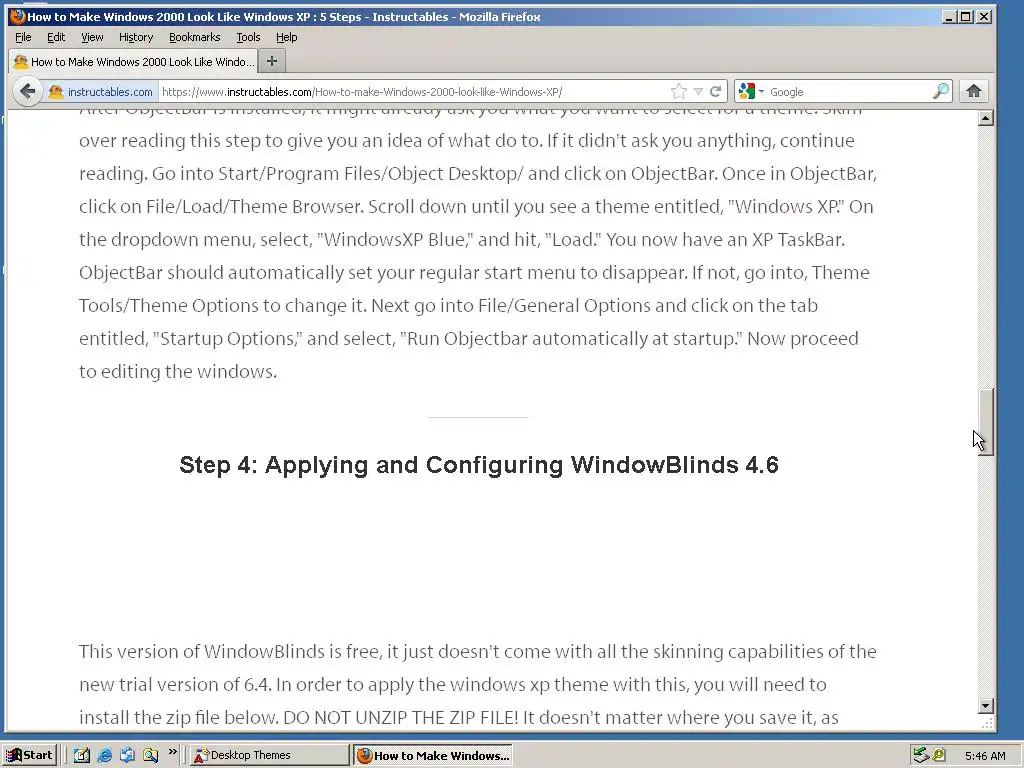Image resolution: width=1024 pixels, height=768 pixels.
Task: Open the Help menu
Action: pos(286,37)
